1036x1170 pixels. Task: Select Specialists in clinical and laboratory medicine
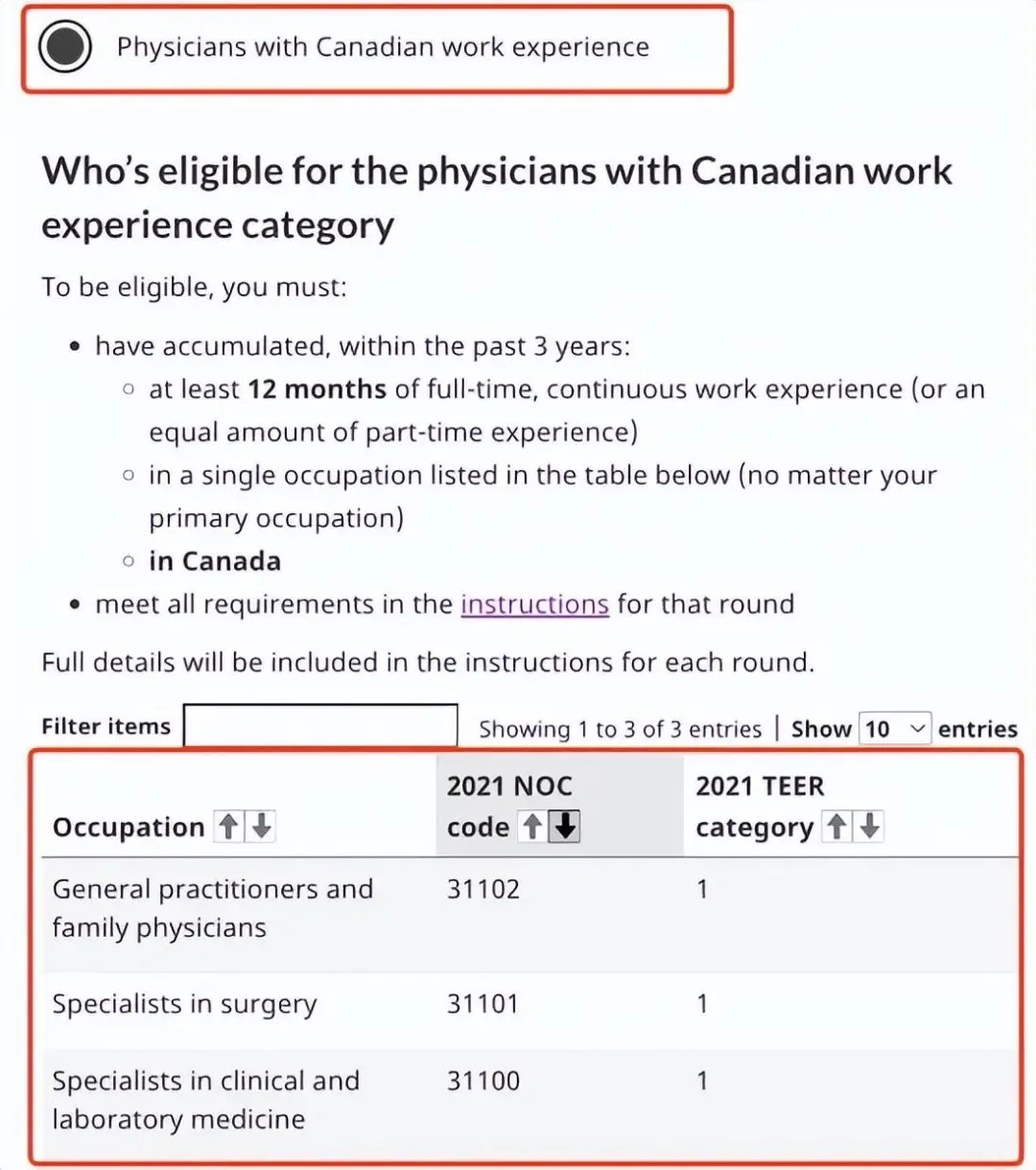(205, 1100)
